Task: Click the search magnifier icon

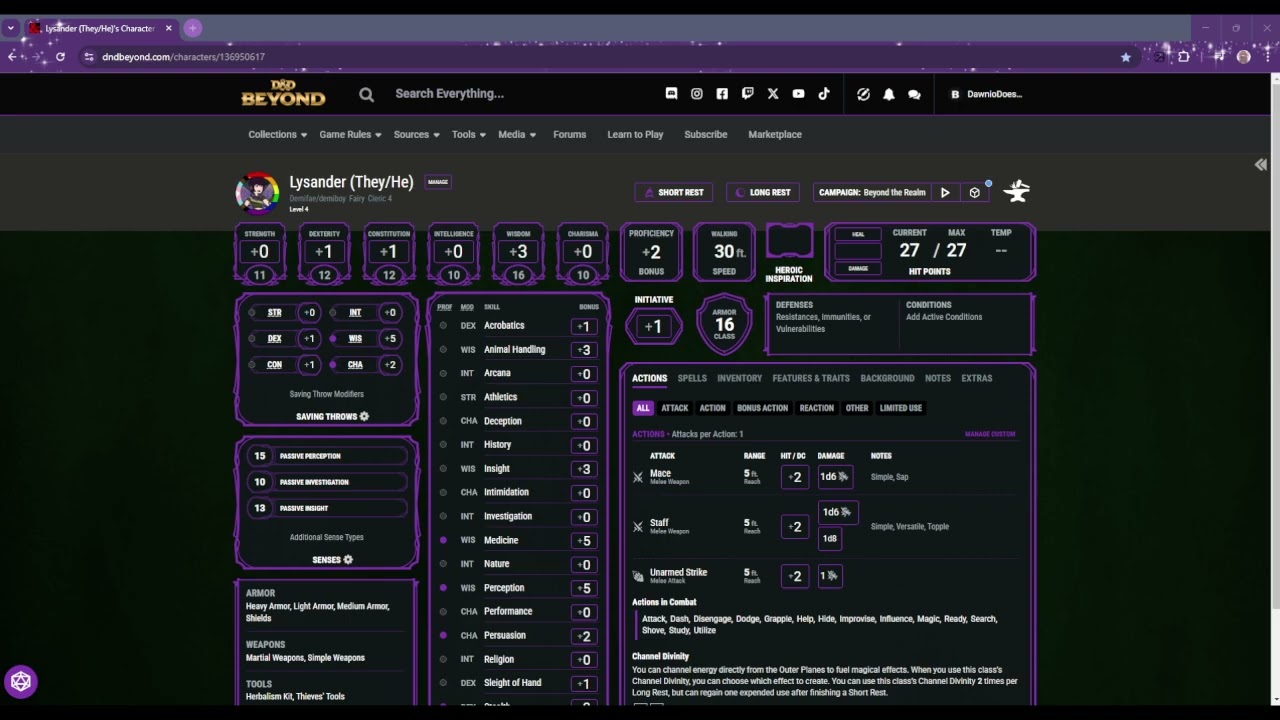Action: 366,94
